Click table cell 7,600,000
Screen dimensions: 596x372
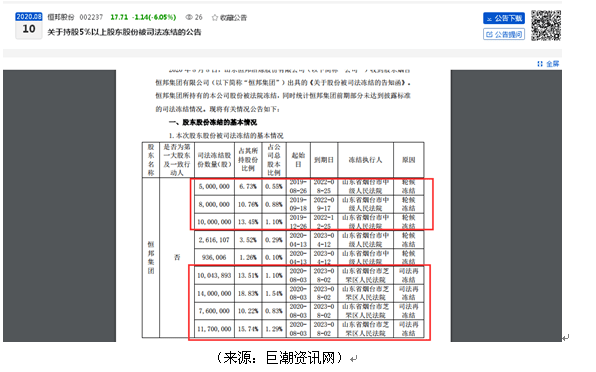coord(214,311)
